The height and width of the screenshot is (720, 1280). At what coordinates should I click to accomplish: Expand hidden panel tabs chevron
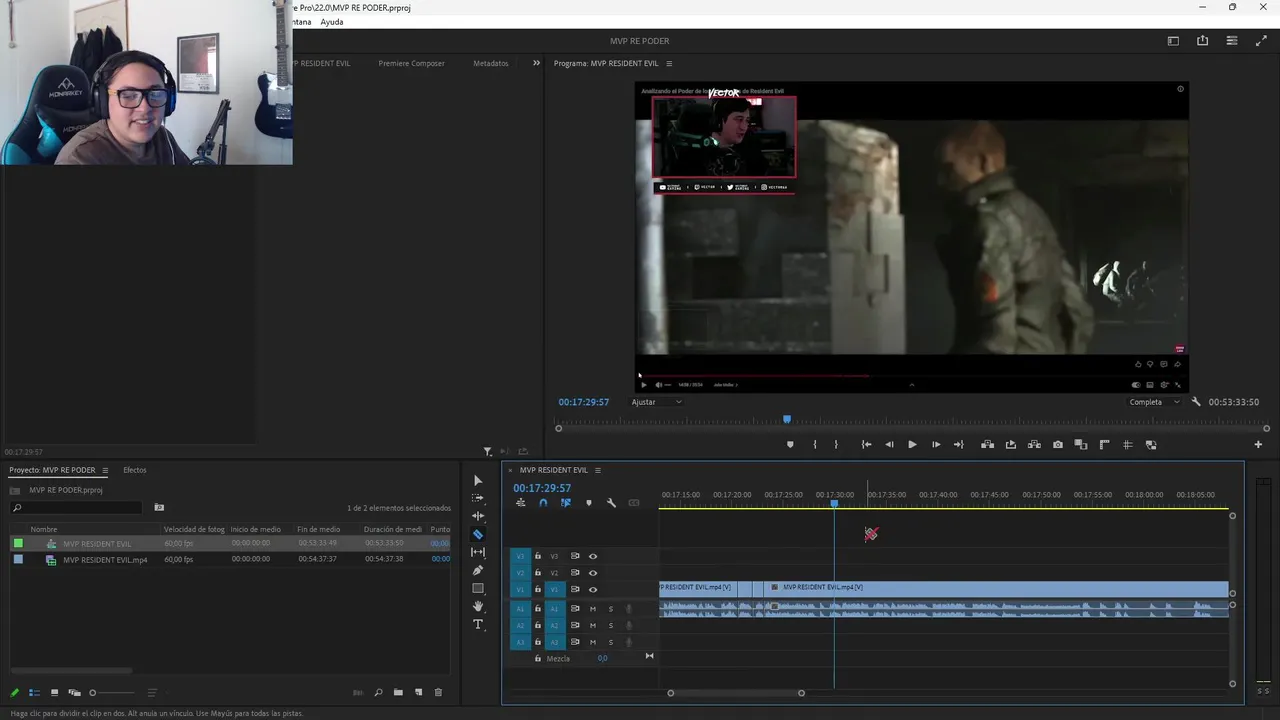[536, 63]
